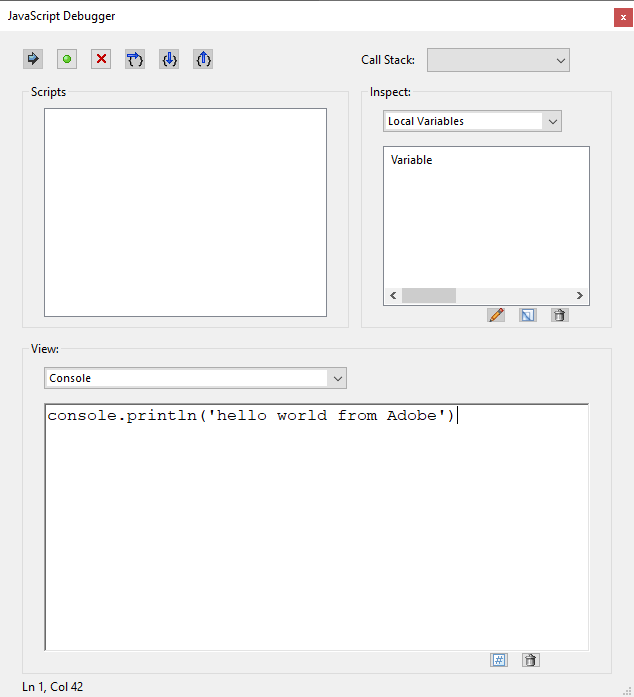Click the Variable column header
The image size is (634, 697).
(x=412, y=160)
